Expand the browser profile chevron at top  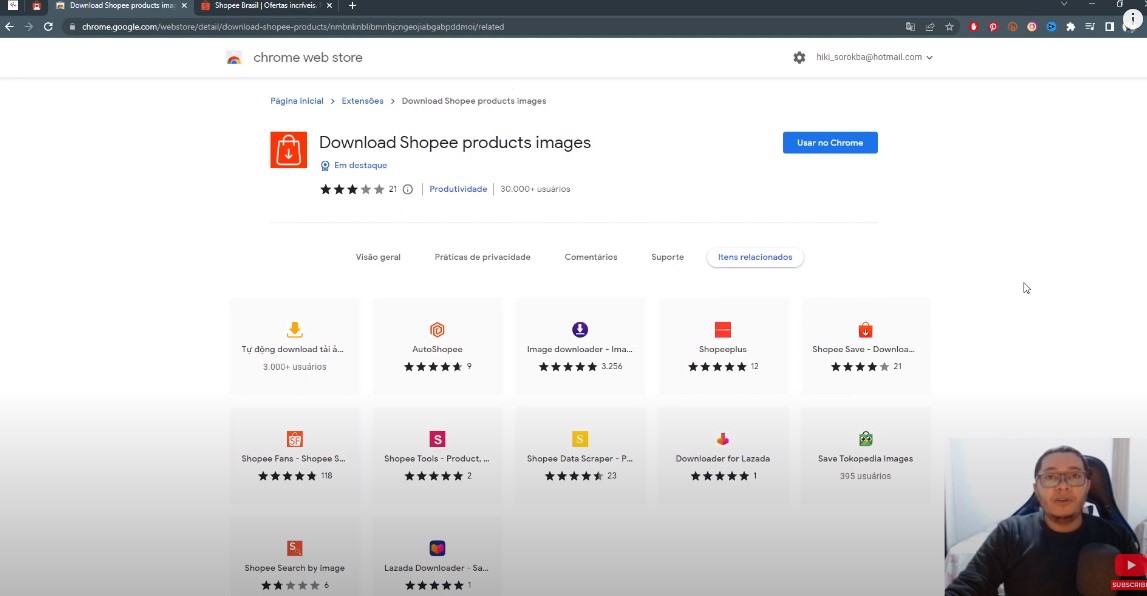click(1062, 4)
